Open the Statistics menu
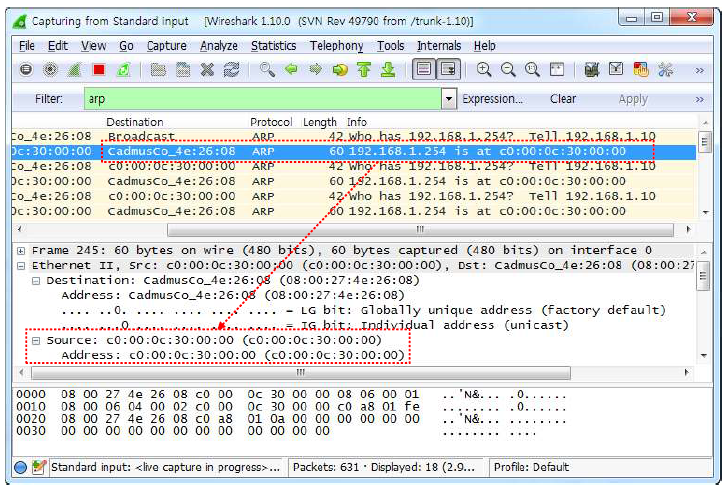725x489 pixels. [273, 46]
